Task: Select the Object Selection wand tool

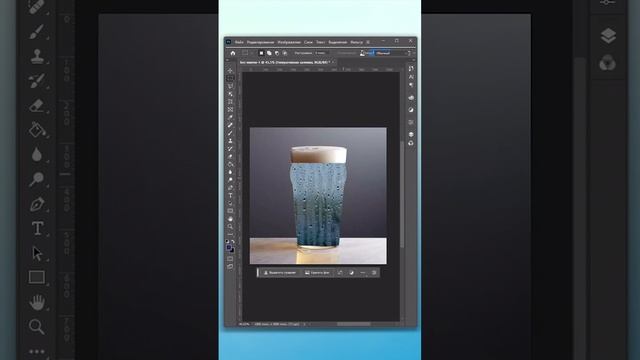Action: point(230,94)
